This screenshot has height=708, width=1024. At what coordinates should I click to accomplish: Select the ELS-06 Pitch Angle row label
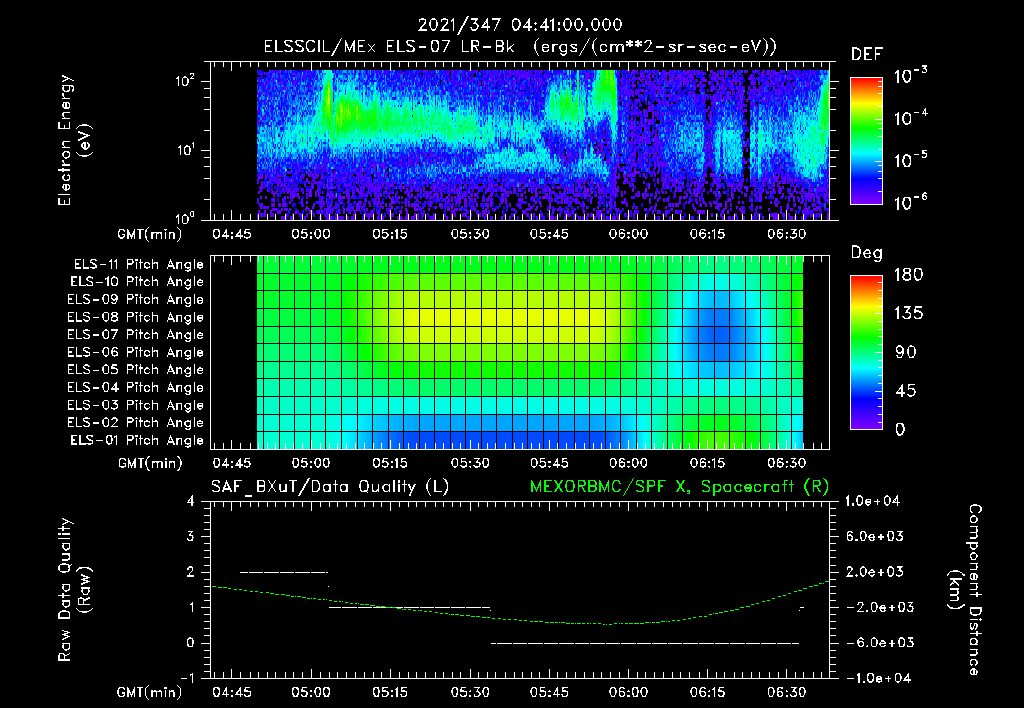click(135, 352)
